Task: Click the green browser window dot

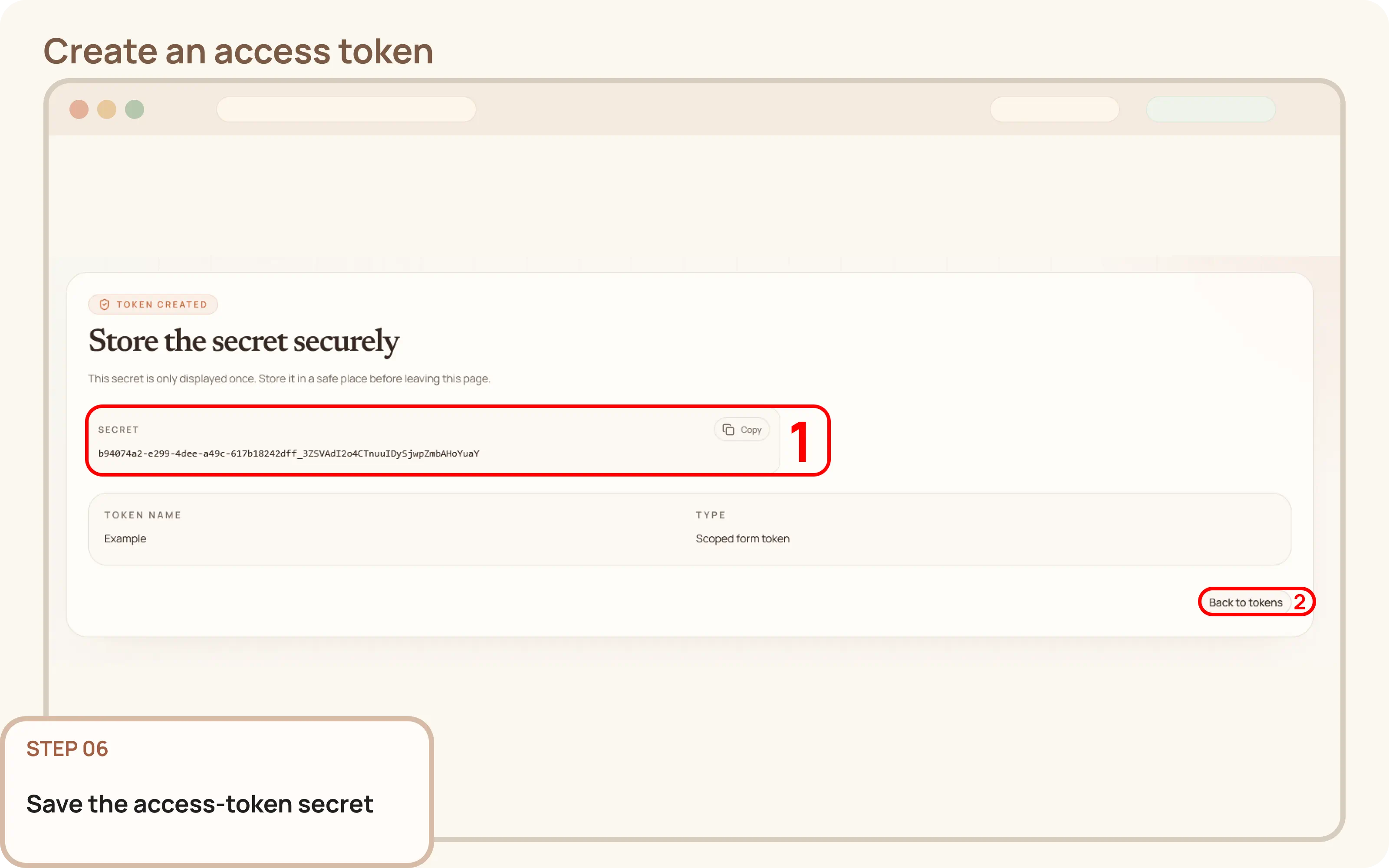Action: [135, 109]
